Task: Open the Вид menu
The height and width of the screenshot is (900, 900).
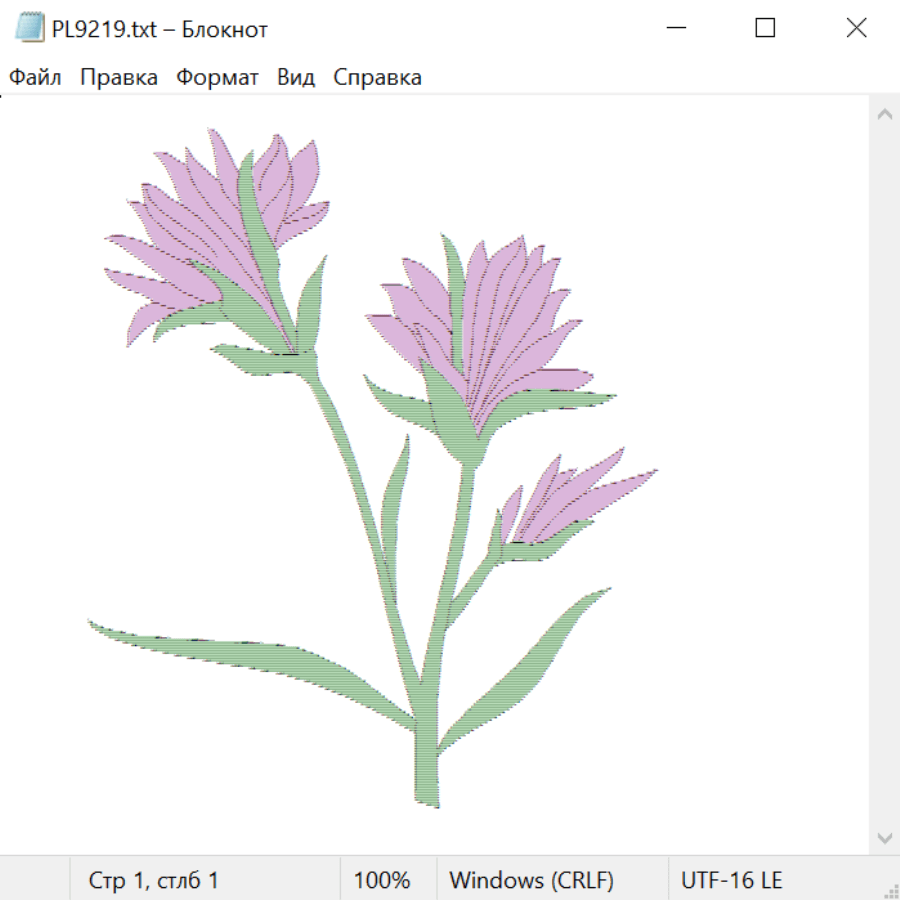Action: pyautogui.click(x=296, y=78)
